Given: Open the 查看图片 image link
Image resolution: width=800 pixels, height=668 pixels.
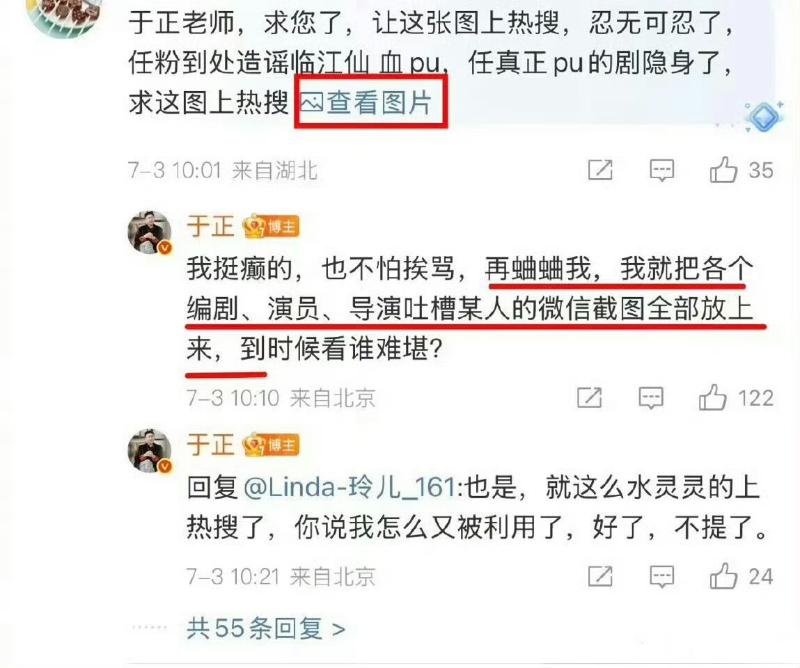Looking at the screenshot, I should (x=366, y=102).
